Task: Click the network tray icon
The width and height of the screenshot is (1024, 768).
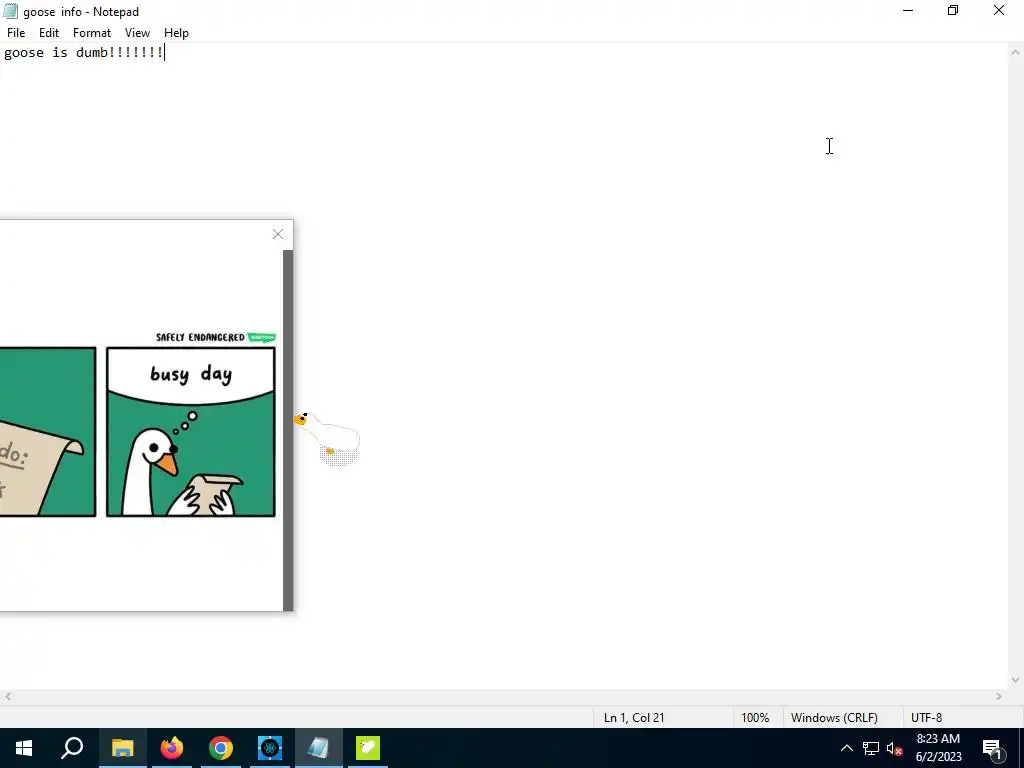Action: pos(871,748)
